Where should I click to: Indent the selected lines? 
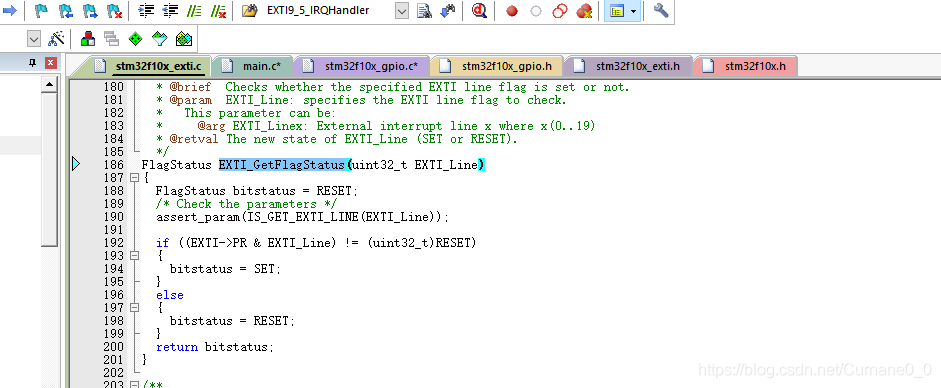point(146,10)
